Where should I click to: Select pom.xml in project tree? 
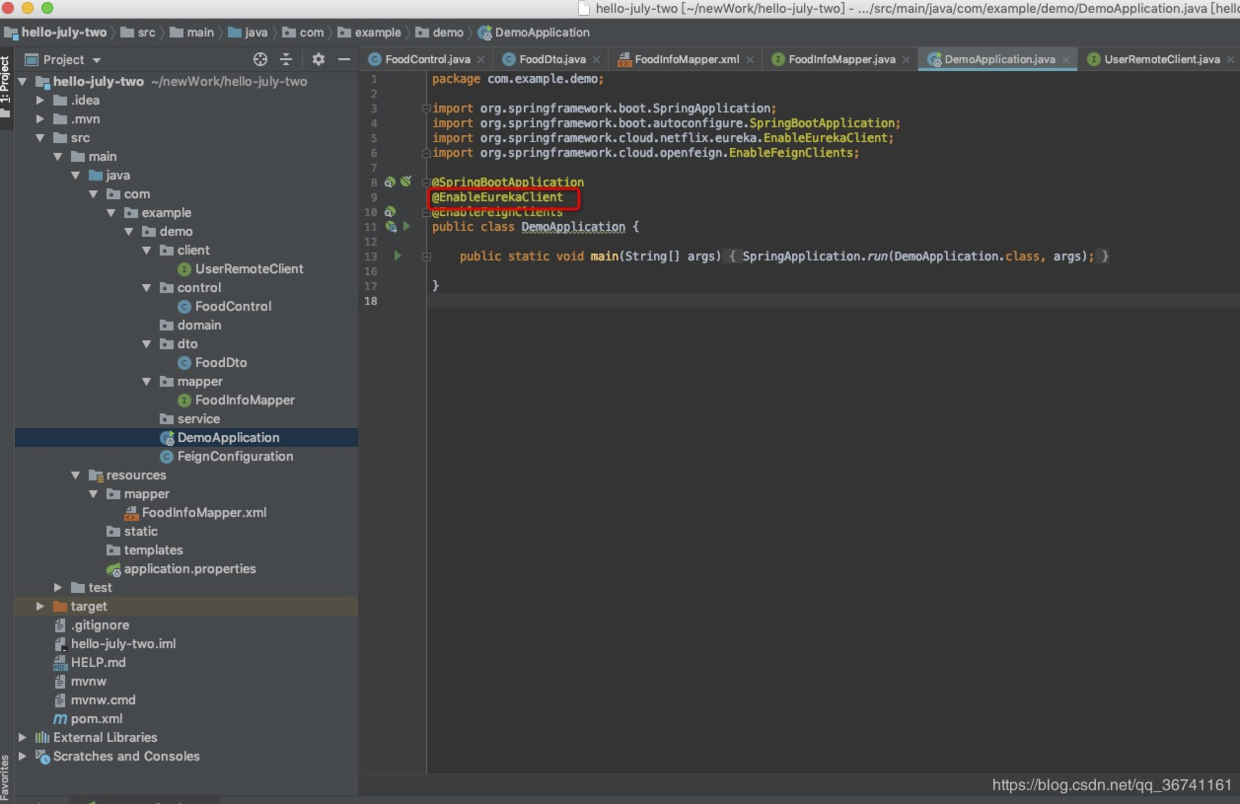(x=97, y=720)
